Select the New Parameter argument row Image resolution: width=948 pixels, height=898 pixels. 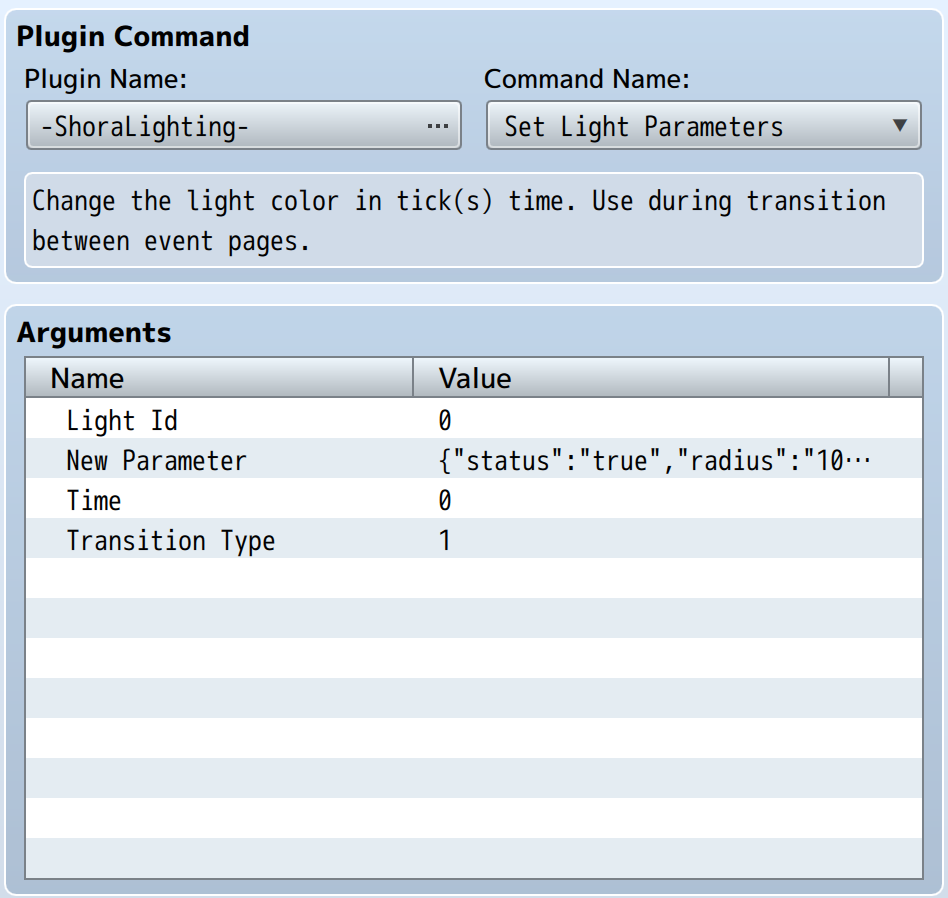[474, 458]
